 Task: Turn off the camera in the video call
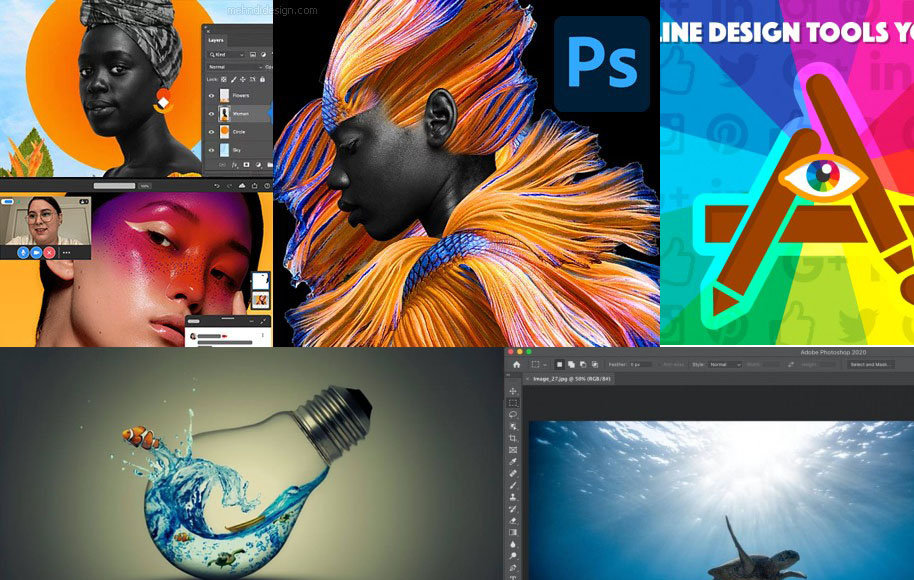click(36, 252)
